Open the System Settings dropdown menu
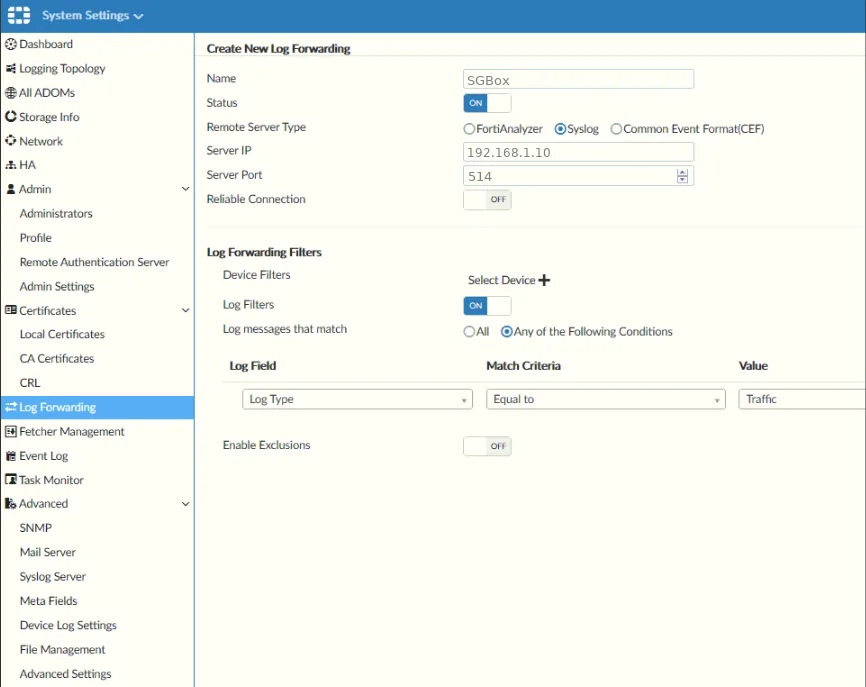The height and width of the screenshot is (687, 866). pyautogui.click(x=92, y=16)
